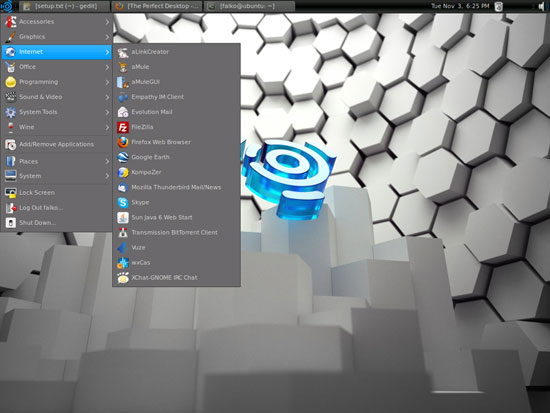Choose Add/Remove Applications entry
The height and width of the screenshot is (413, 550).
click(x=56, y=144)
